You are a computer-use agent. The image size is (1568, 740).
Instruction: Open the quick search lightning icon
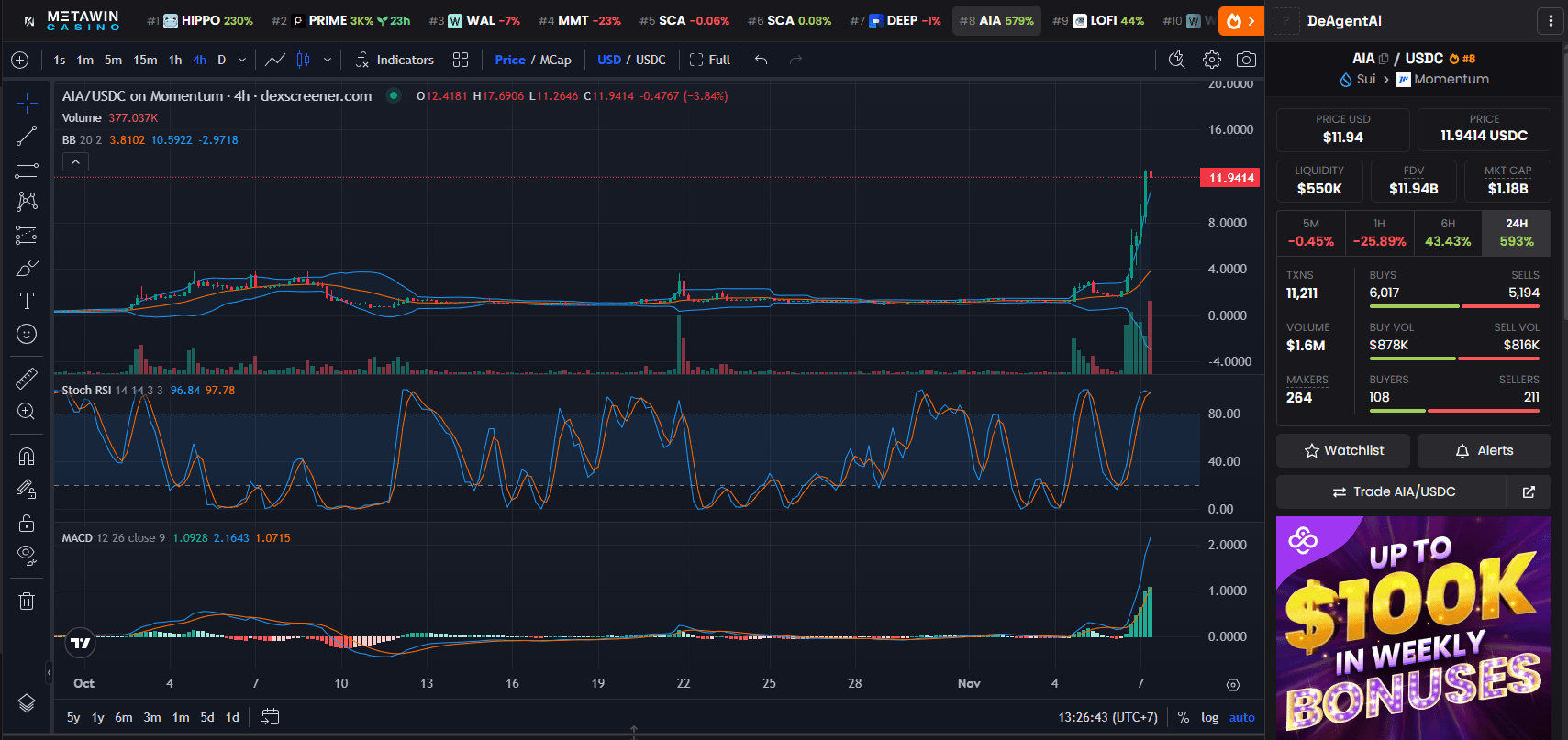[1176, 60]
